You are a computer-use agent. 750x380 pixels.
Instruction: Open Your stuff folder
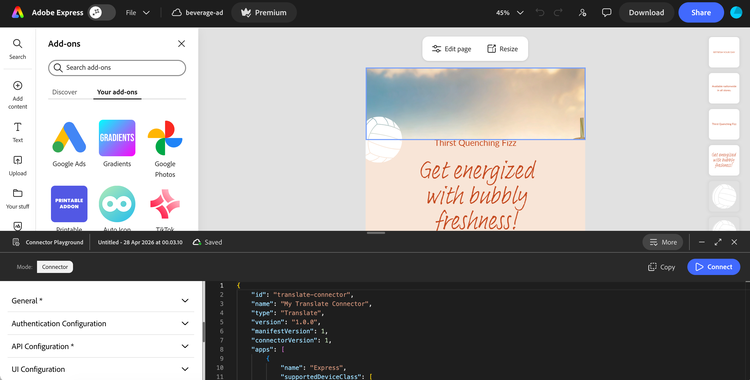tap(17, 199)
